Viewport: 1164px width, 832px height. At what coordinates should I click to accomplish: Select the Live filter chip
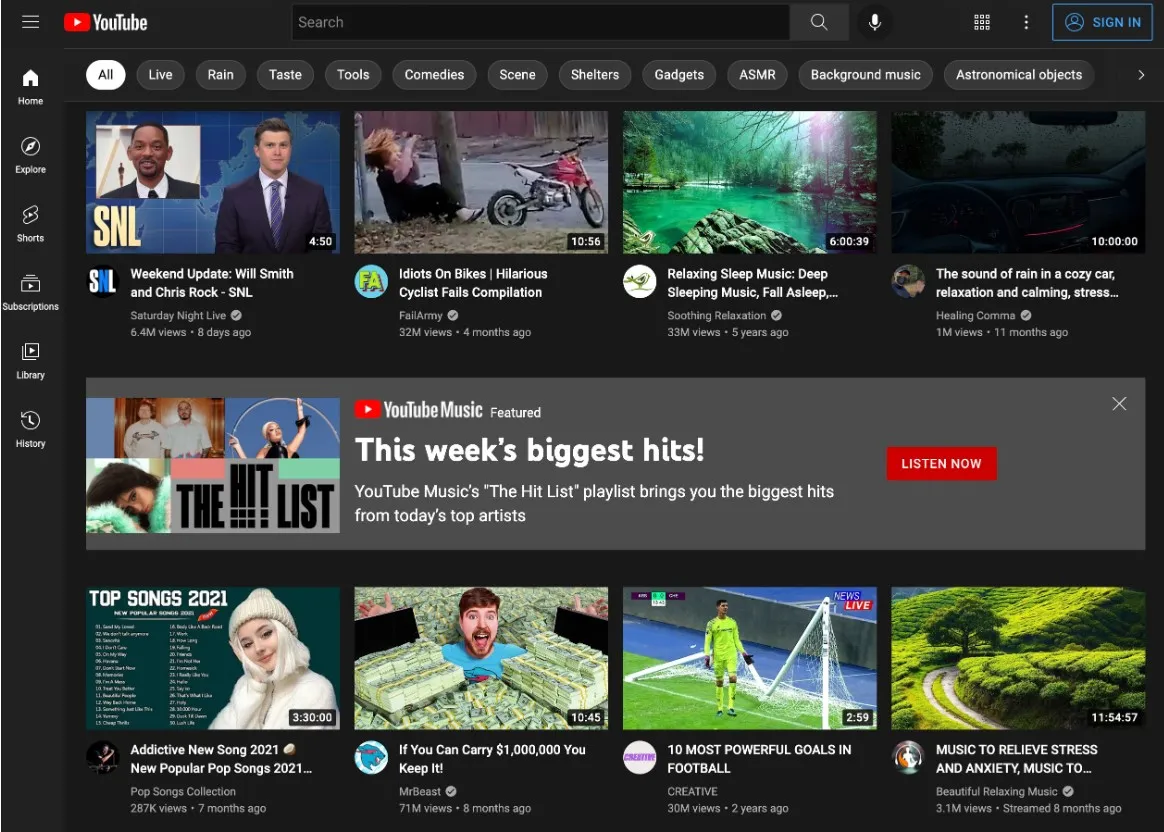160,75
